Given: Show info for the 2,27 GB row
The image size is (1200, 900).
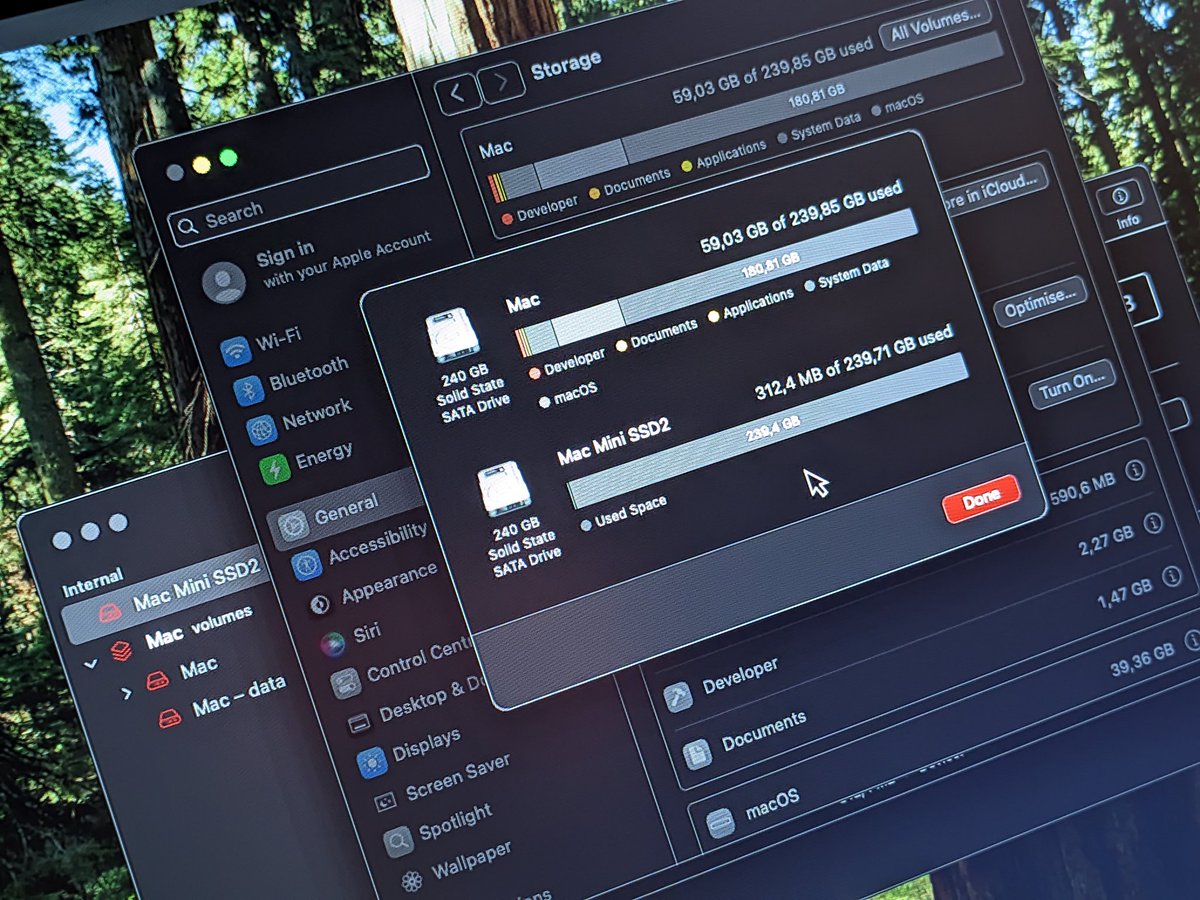Looking at the screenshot, I should pyautogui.click(x=1153, y=522).
